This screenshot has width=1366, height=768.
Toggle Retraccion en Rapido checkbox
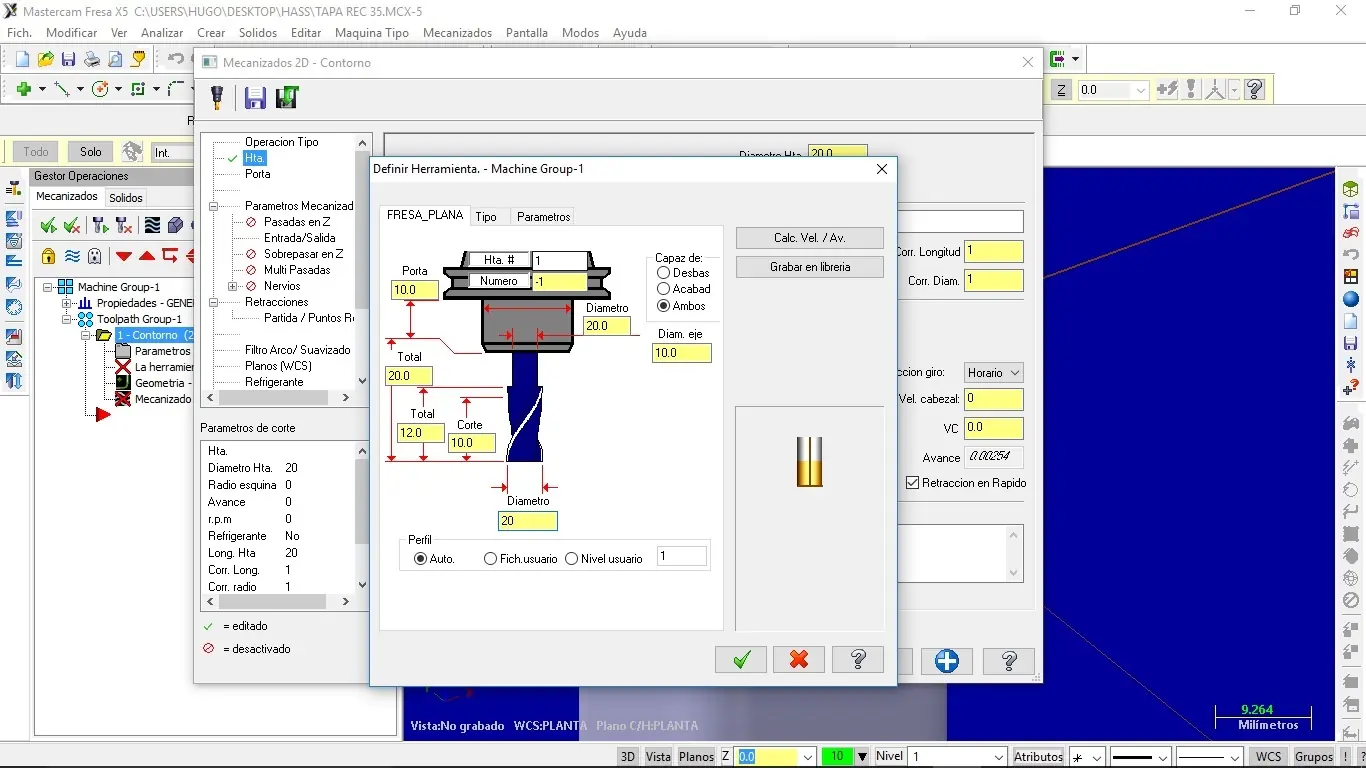point(912,483)
